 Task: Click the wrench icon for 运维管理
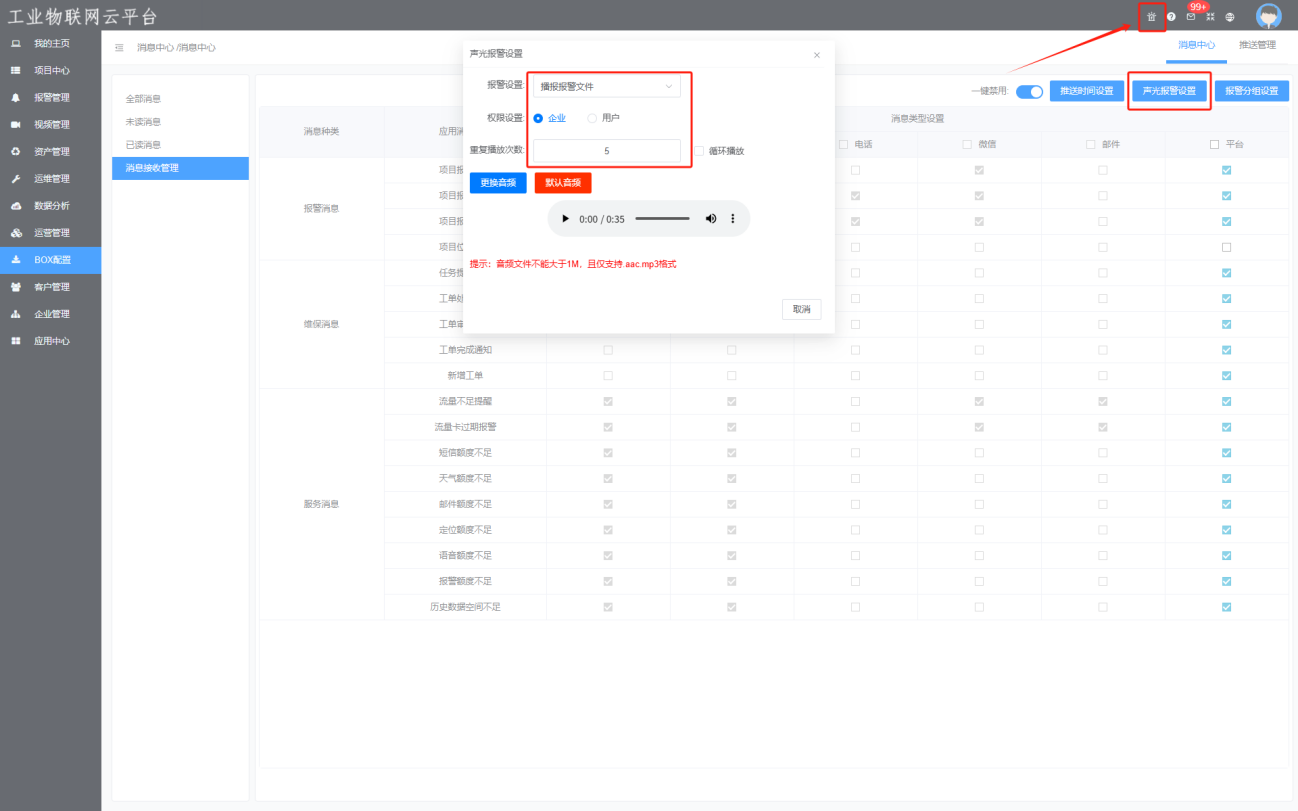[16, 179]
